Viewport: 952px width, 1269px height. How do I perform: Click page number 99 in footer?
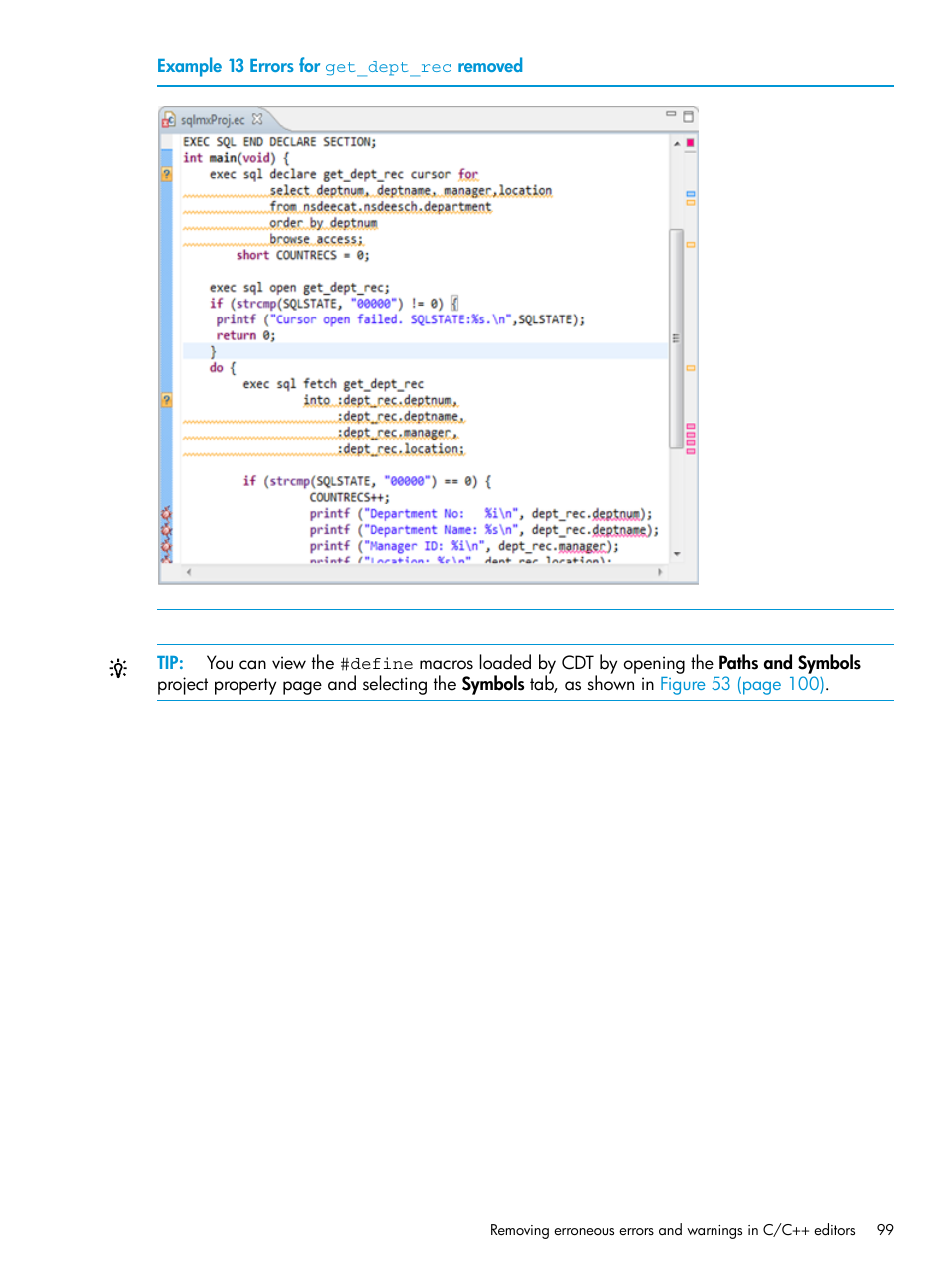[x=885, y=1230]
